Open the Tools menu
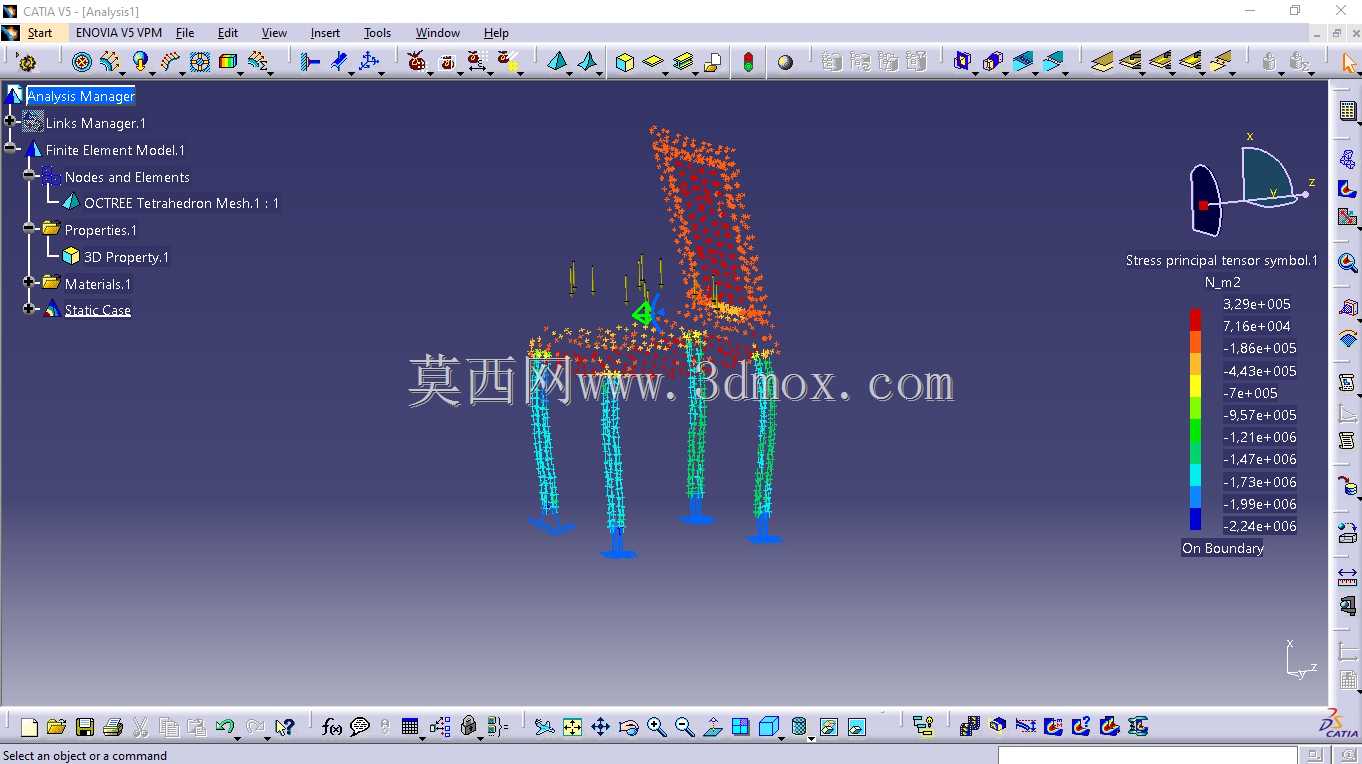 tap(377, 33)
